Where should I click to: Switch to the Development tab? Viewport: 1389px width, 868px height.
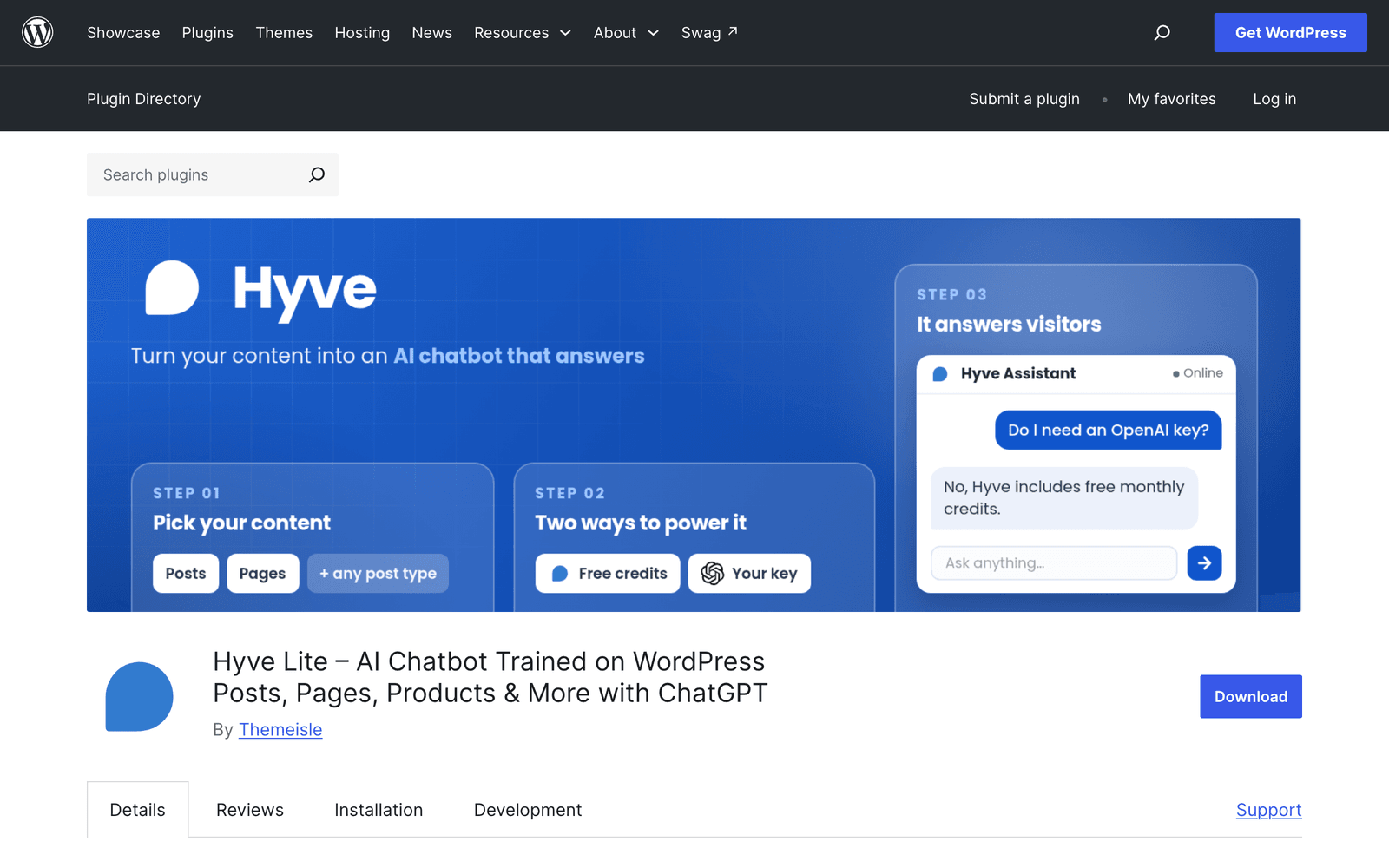point(528,809)
